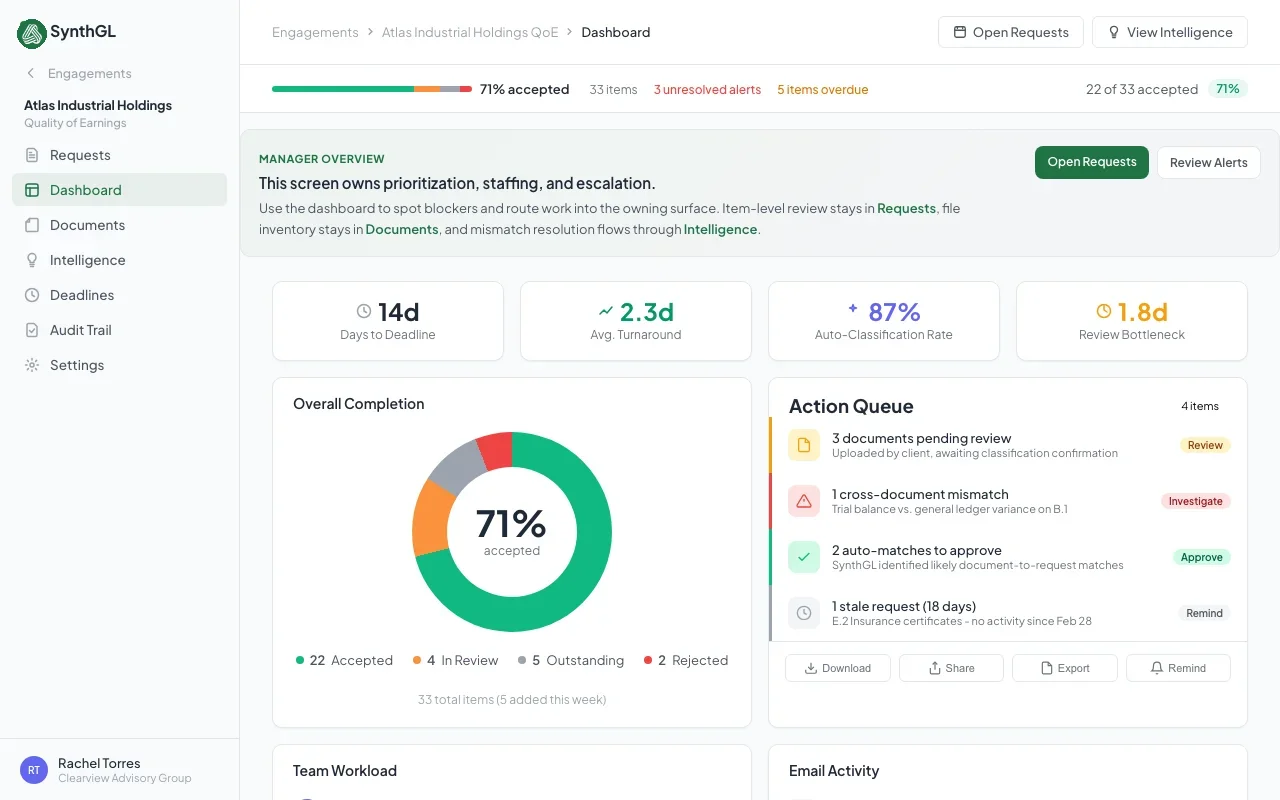
Task: Click the green Open Requests button
Action: [x=1091, y=162]
